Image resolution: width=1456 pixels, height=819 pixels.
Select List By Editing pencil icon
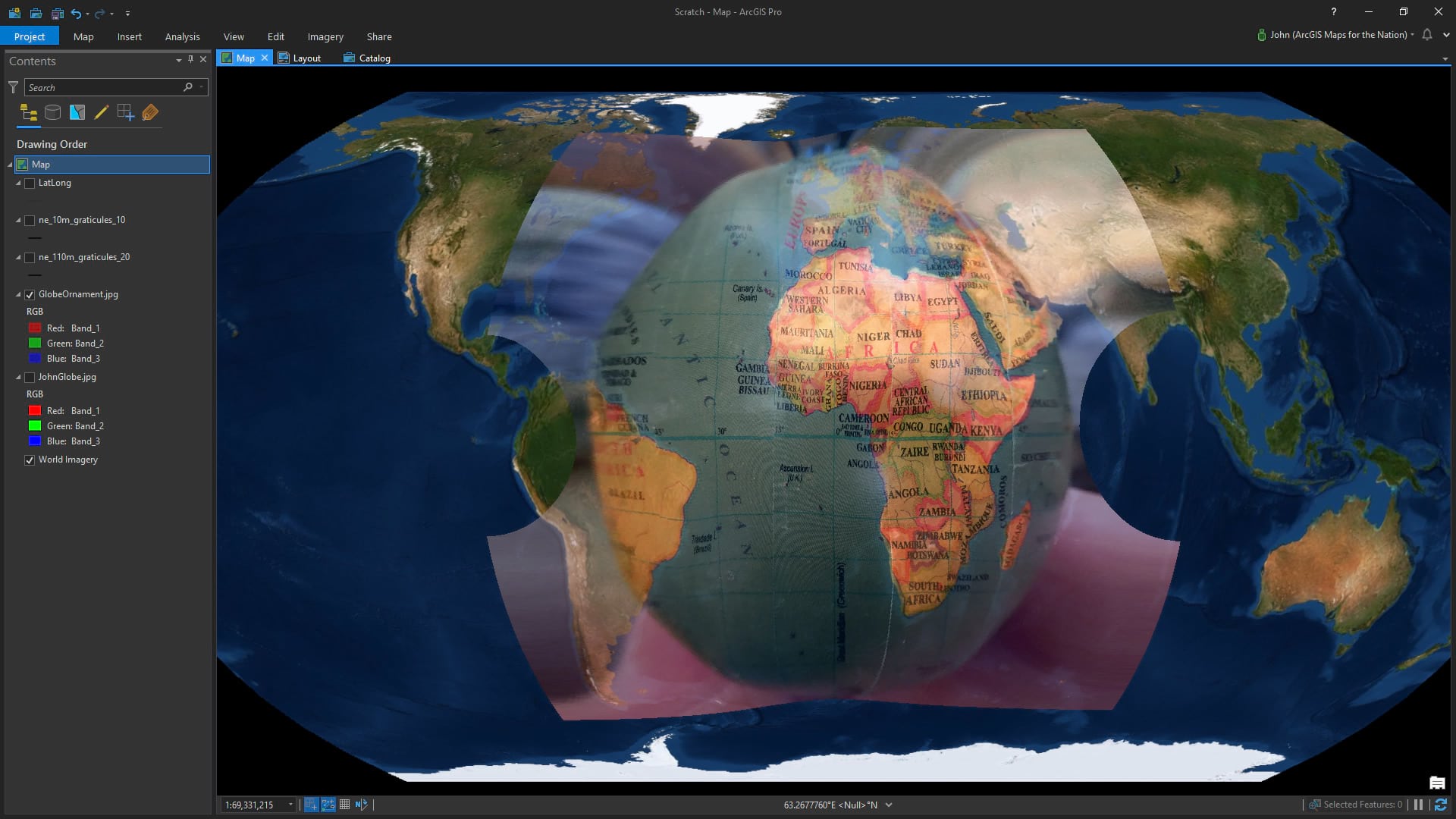point(101,113)
